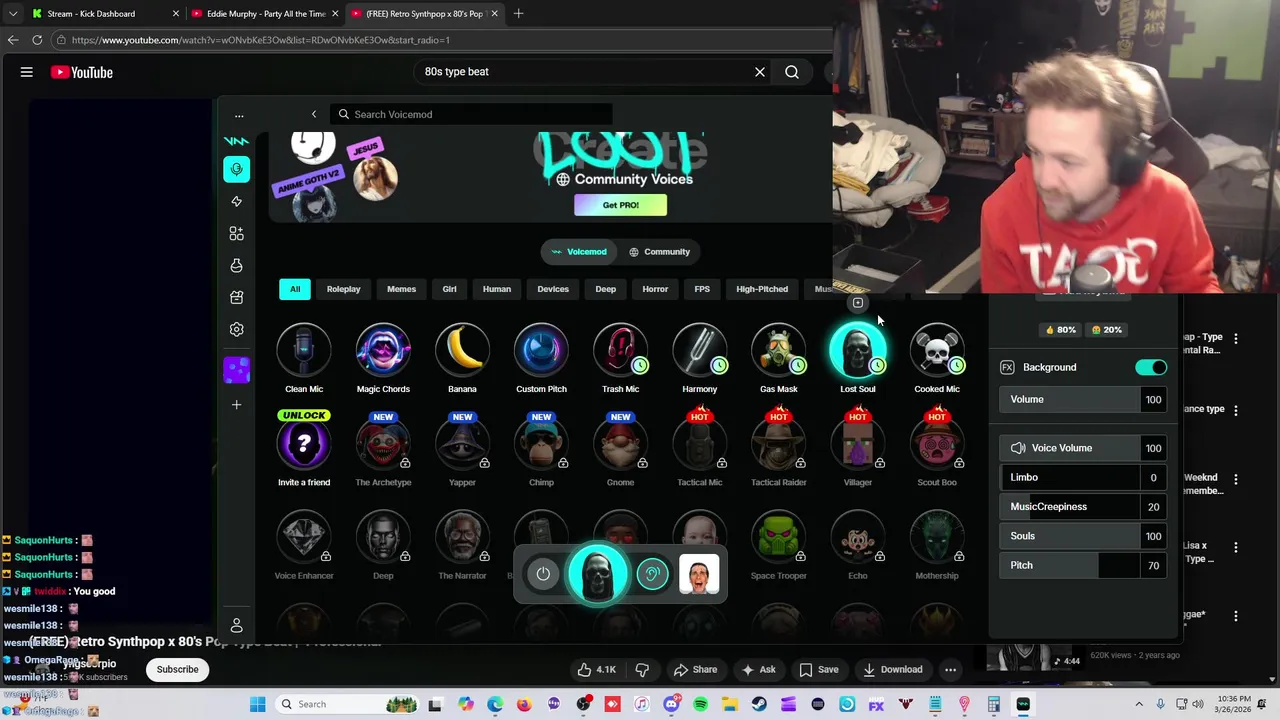1280x720 pixels.
Task: Click the plus icon in Voicemod sidebar
Action: pyautogui.click(x=237, y=405)
